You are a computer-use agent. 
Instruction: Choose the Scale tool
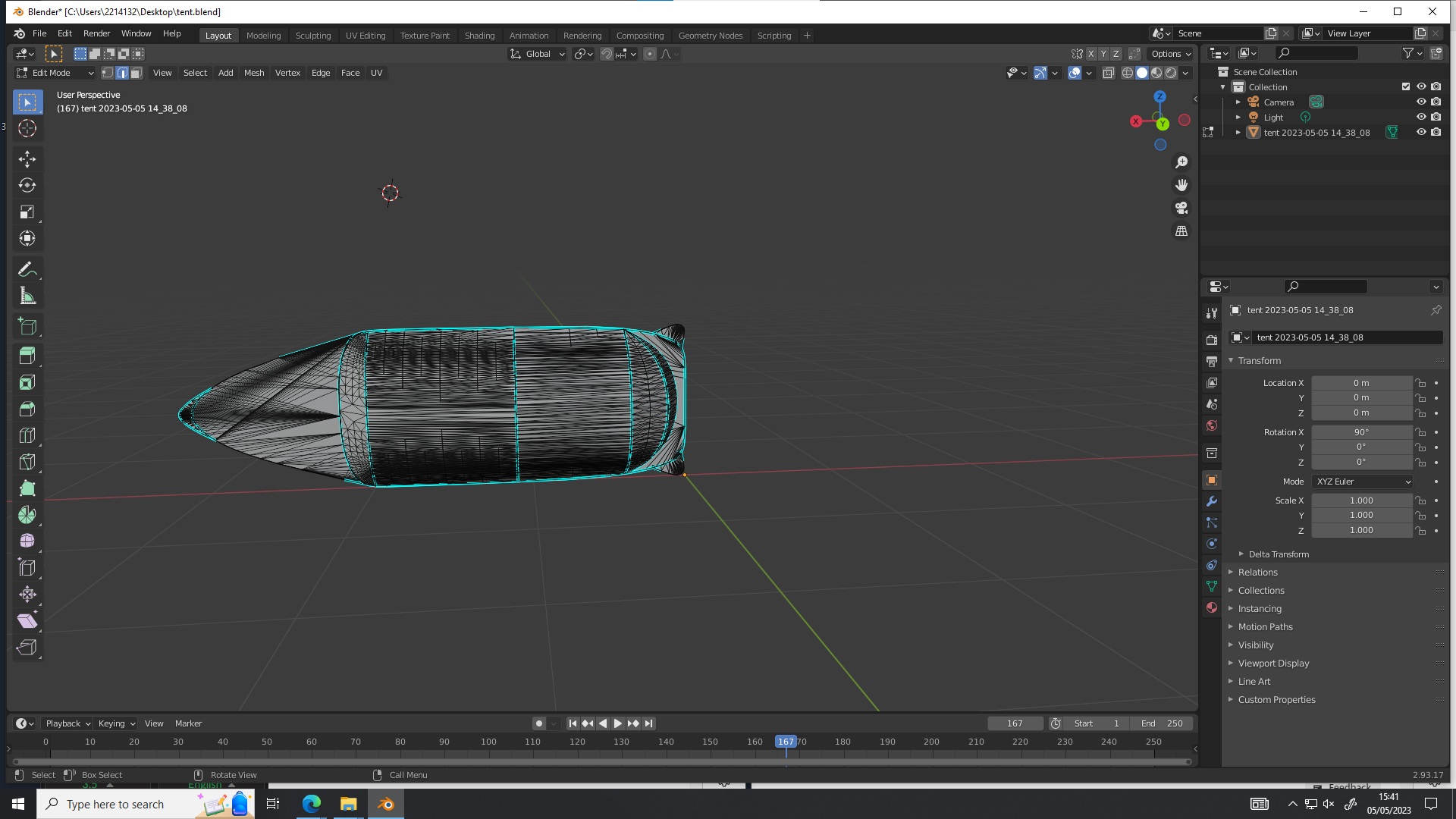tap(27, 212)
